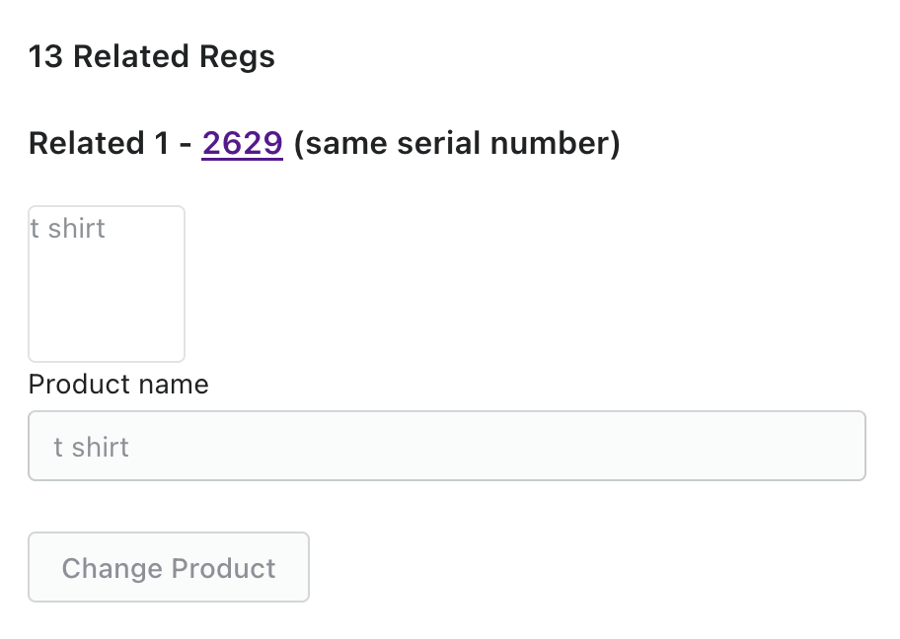Click the "Product name" label

click(x=118, y=384)
